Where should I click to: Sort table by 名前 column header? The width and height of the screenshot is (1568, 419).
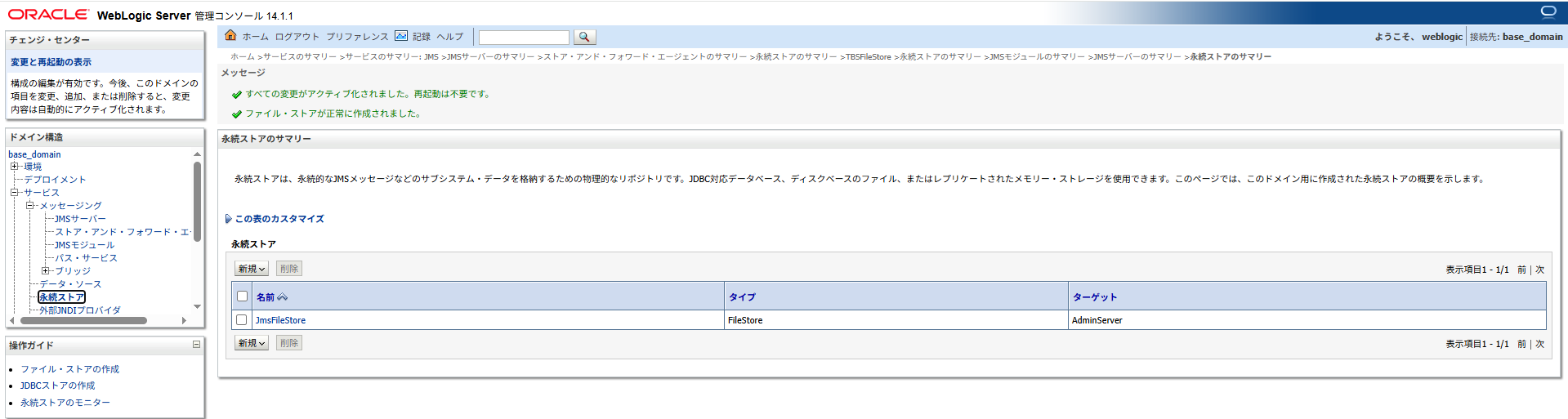265,297
